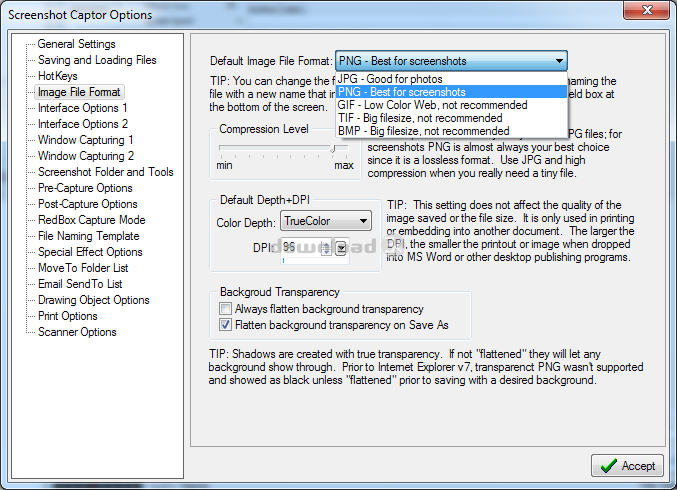Show Window Capturing 1 settings
Viewport: 677px width, 490px height.
tap(85, 140)
